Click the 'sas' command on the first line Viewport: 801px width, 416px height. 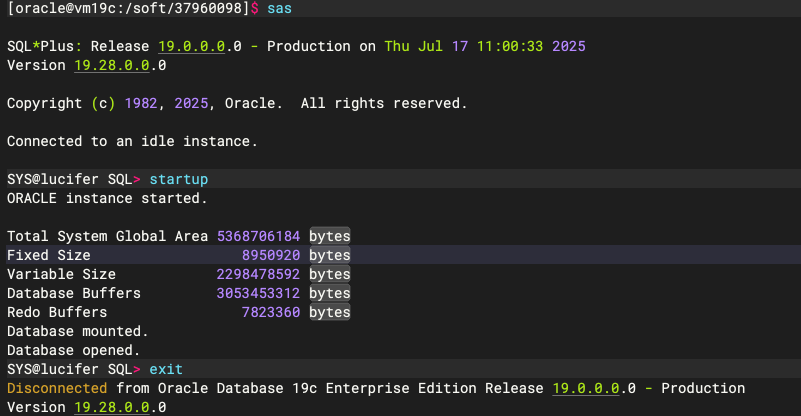coord(279,9)
